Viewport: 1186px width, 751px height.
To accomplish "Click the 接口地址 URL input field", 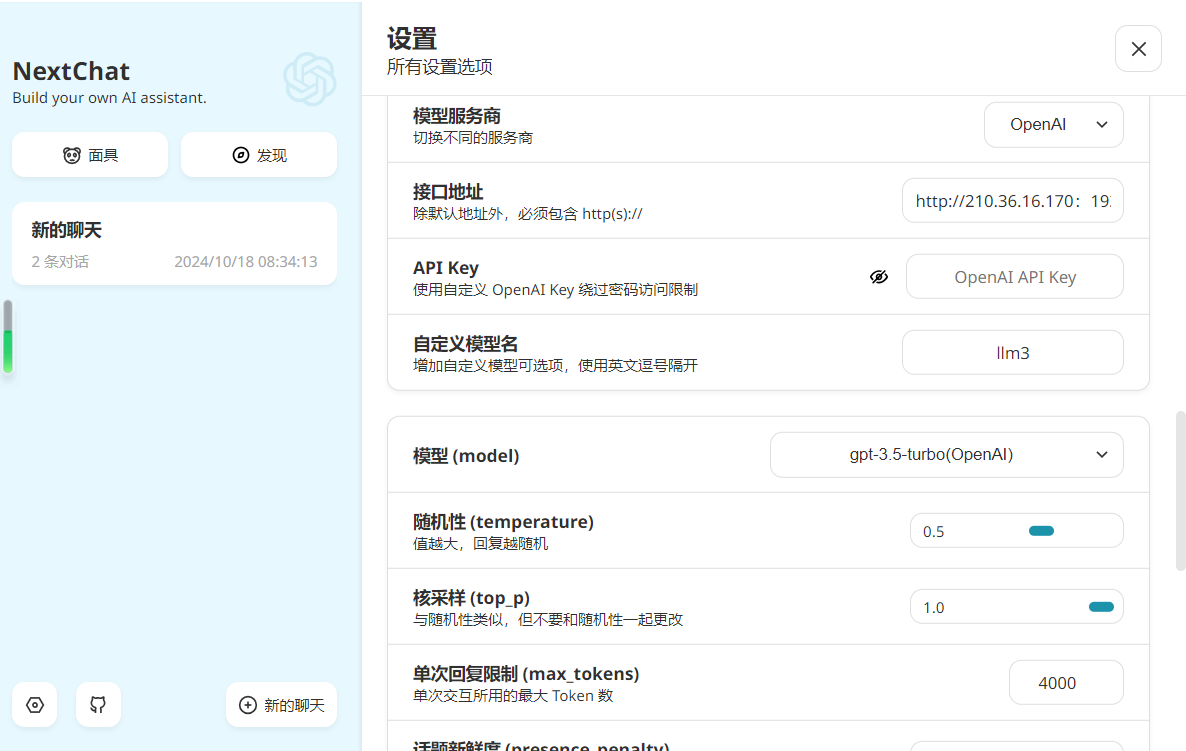I will coord(1012,201).
